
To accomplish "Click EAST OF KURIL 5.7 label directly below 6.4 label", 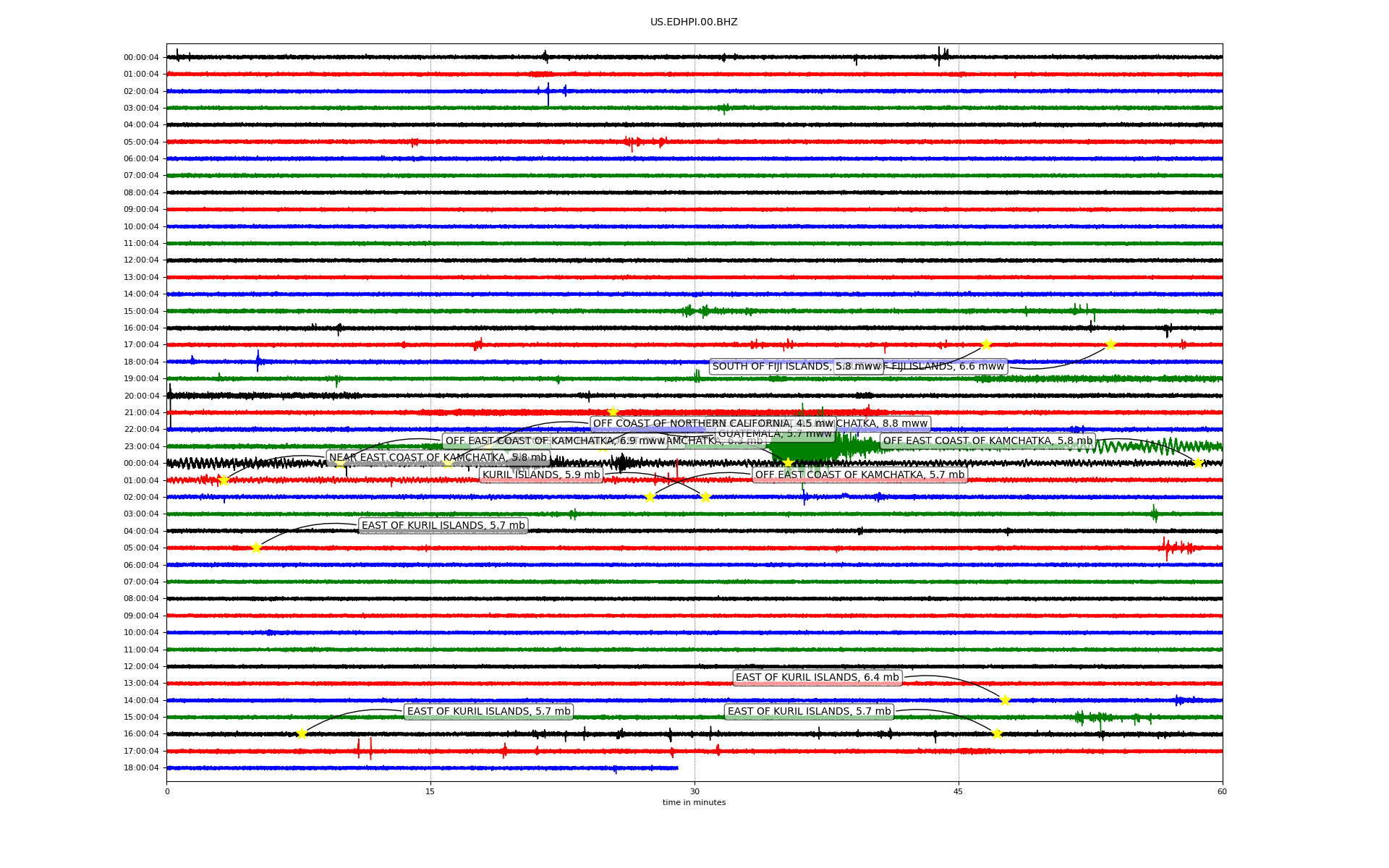I will pyautogui.click(x=809, y=712).
